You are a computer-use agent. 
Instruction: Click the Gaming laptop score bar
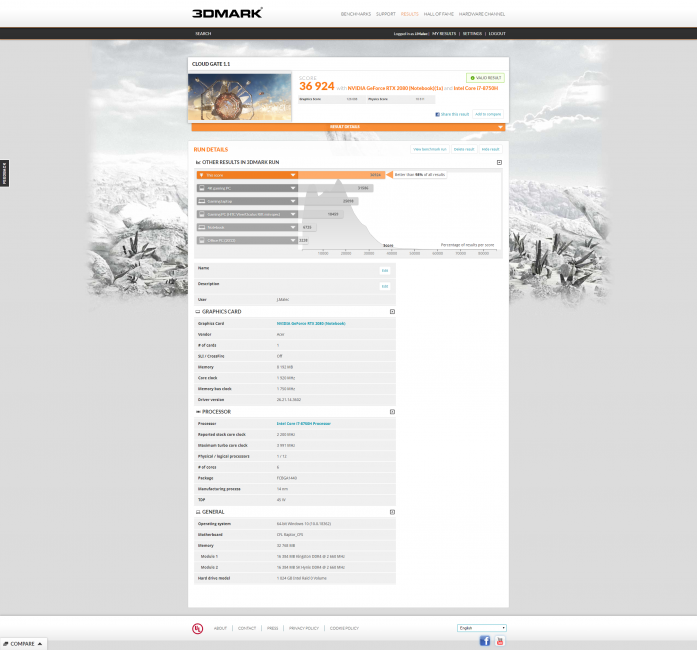[x=328, y=201]
